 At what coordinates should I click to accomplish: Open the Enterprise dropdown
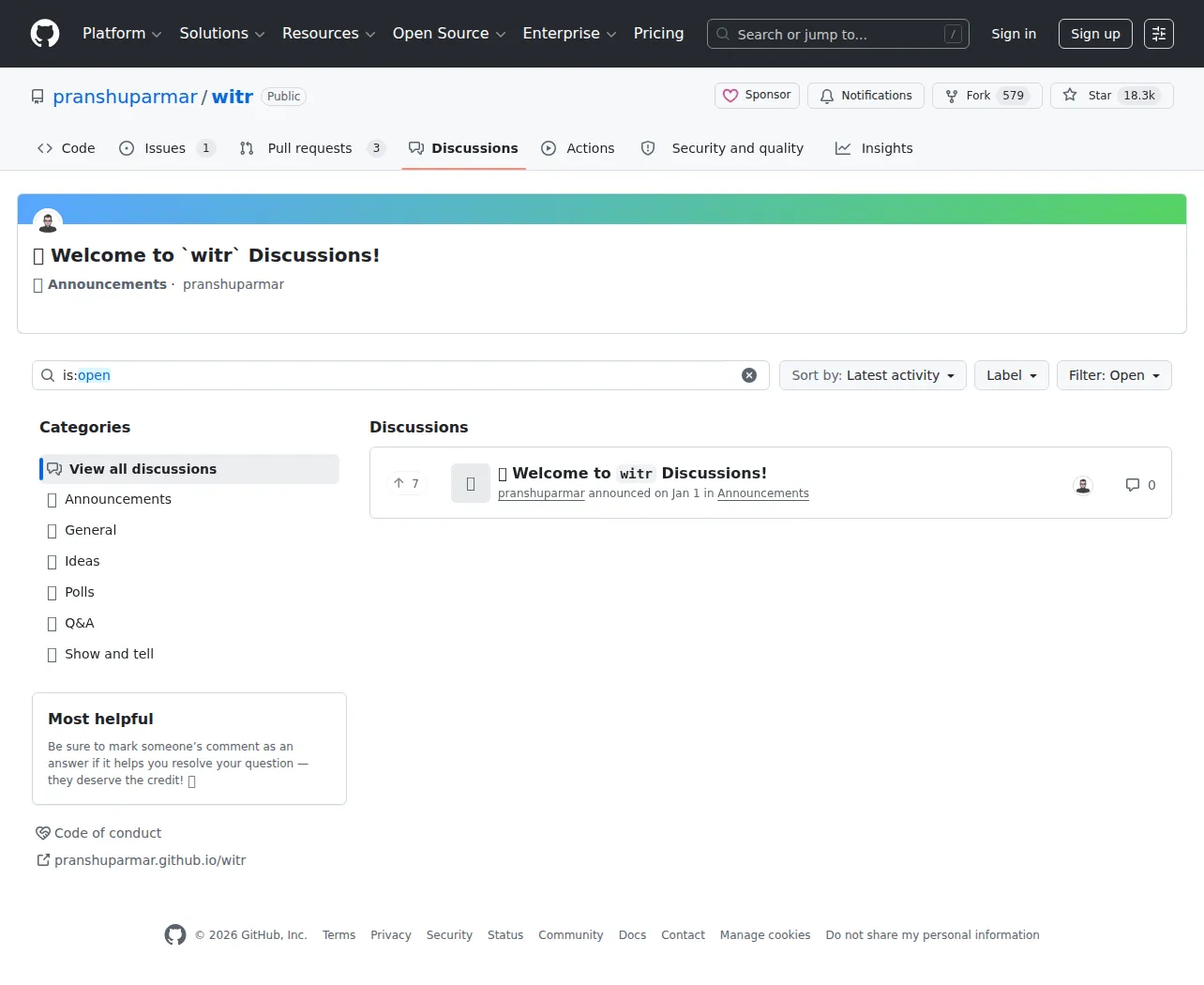click(569, 34)
